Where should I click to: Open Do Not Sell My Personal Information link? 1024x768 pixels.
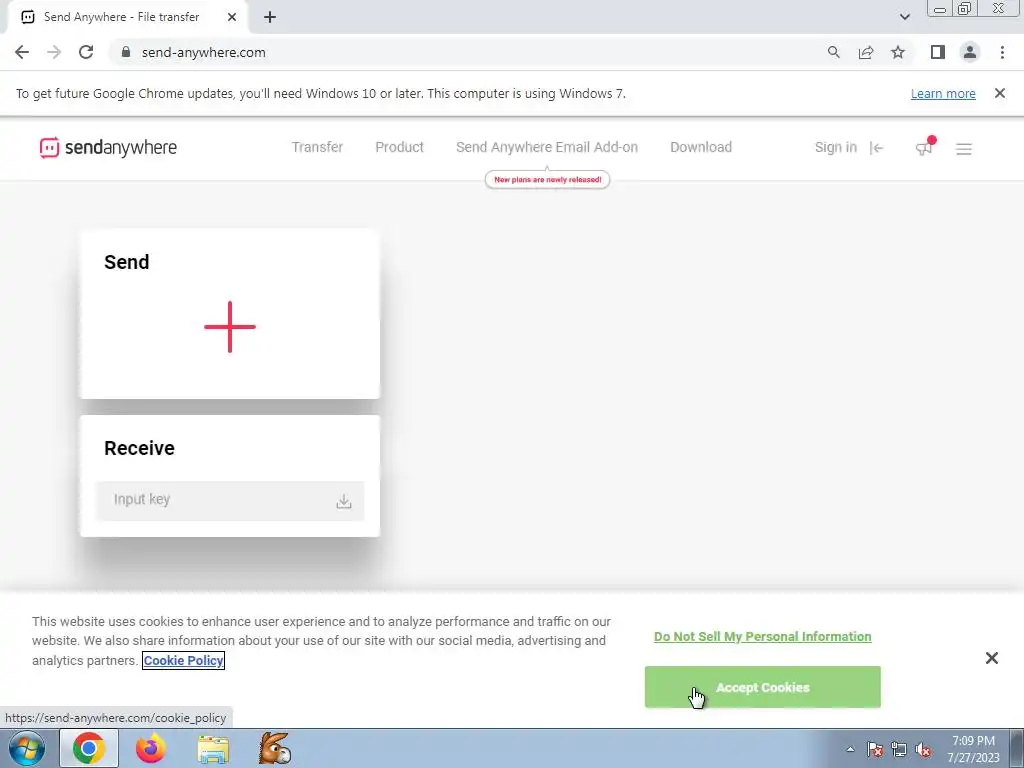pos(762,636)
